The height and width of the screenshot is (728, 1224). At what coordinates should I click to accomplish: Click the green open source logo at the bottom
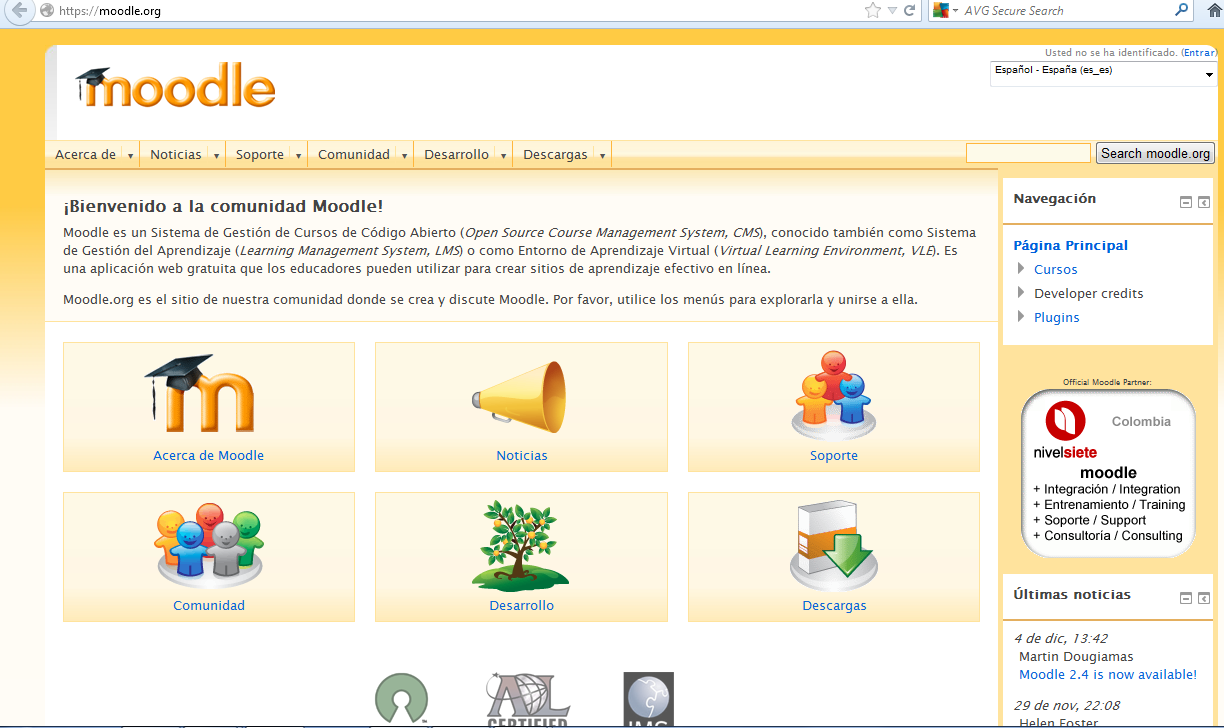(401, 699)
